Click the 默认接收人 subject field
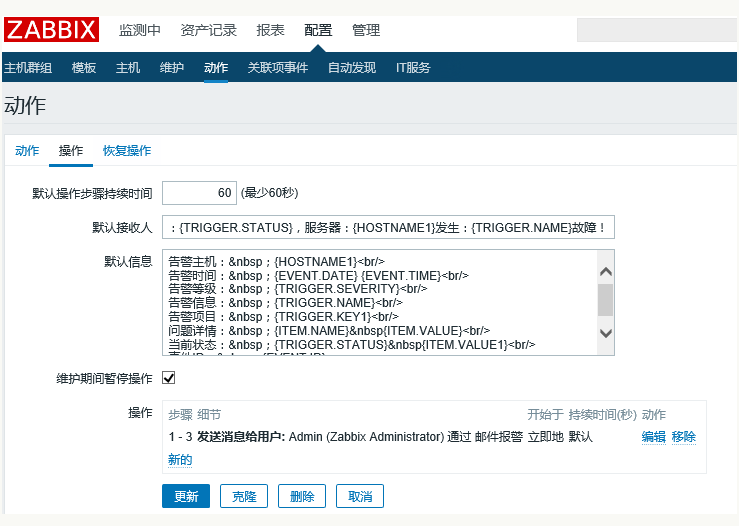Image resolution: width=739 pixels, height=526 pixels. click(388, 228)
